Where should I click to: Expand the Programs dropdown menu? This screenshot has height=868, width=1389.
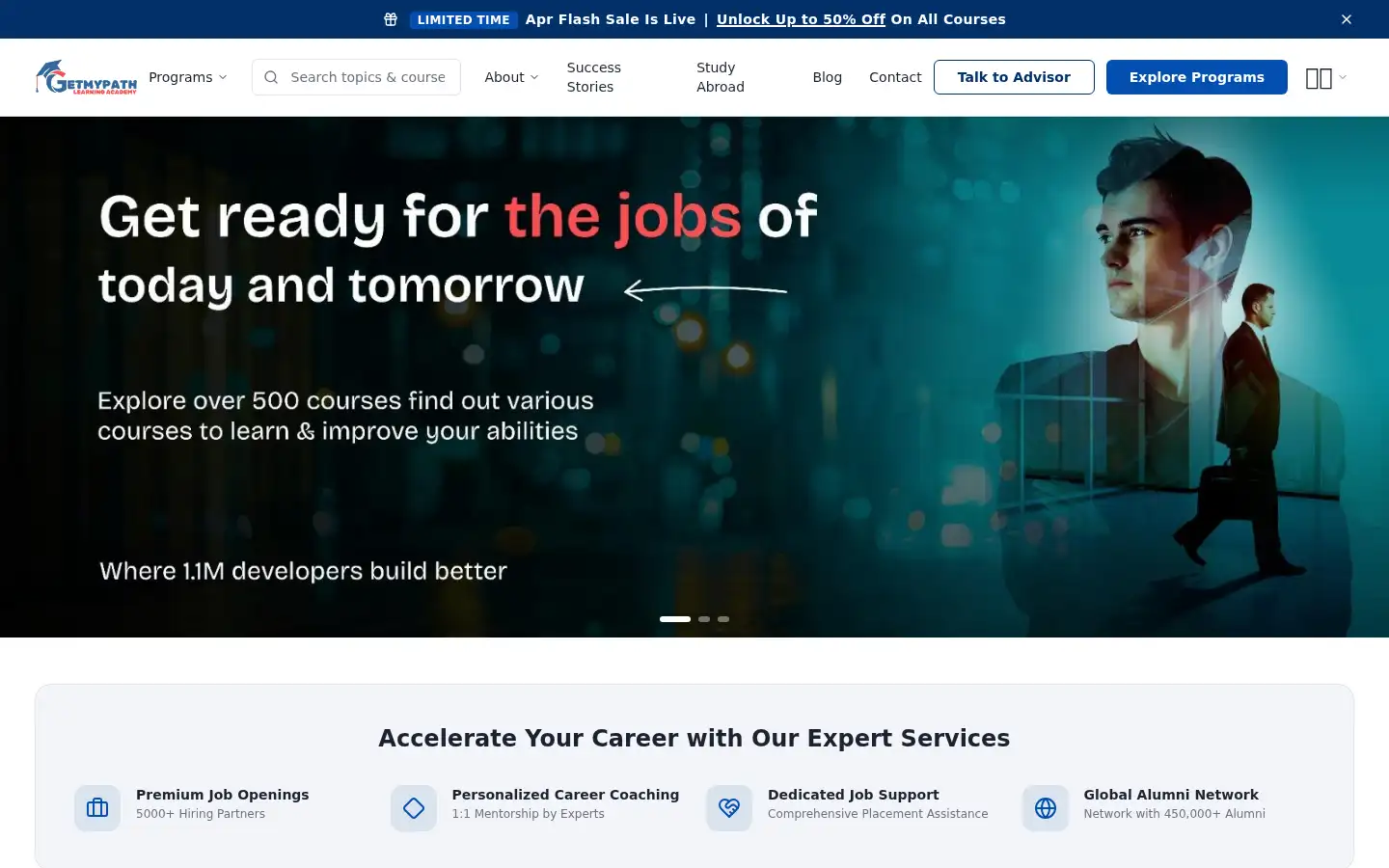[188, 77]
